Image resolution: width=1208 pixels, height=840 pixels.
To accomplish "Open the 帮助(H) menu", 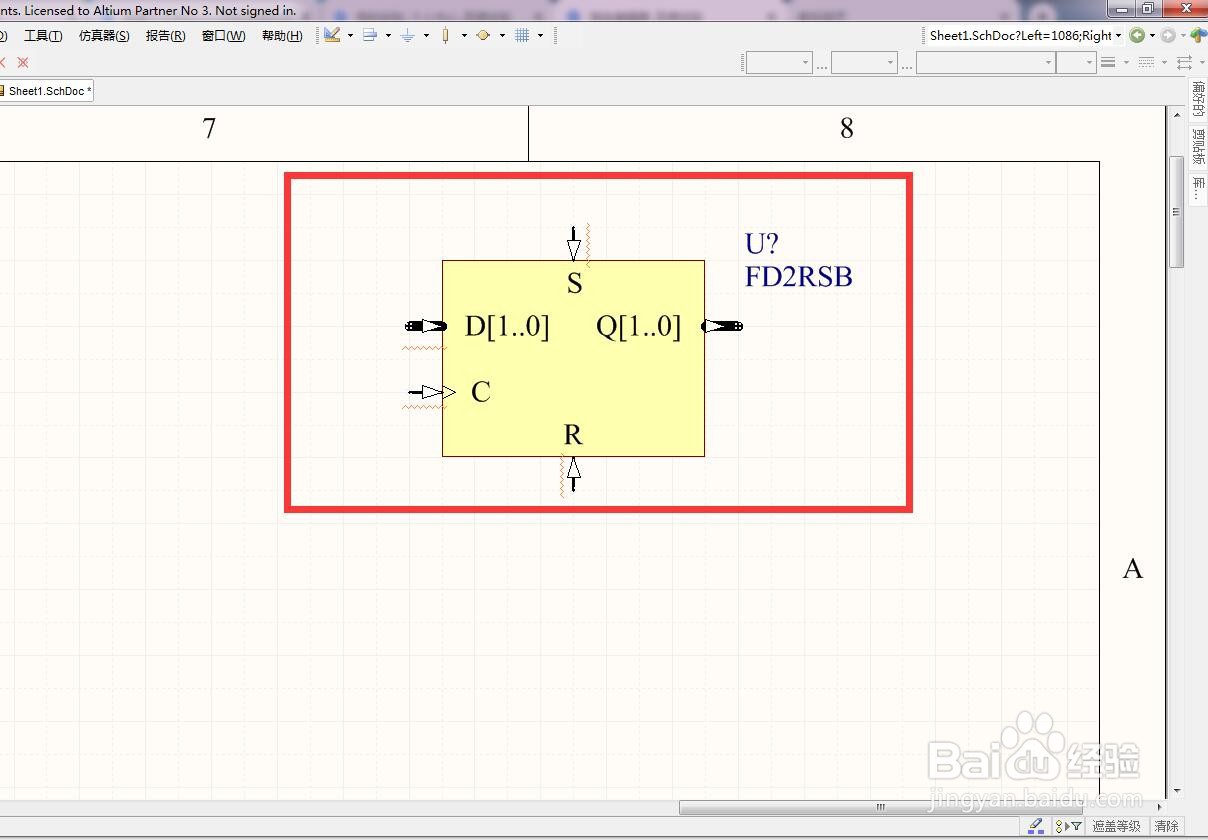I will (x=282, y=36).
